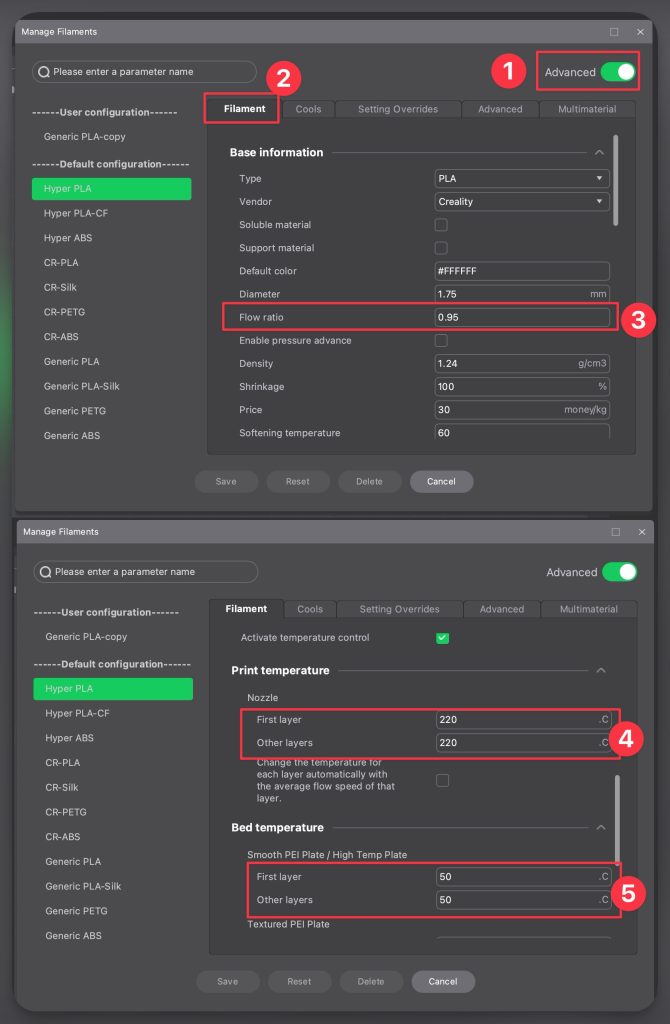Uncheck Activate temperature control
Viewport: 670px width, 1024px height.
[443, 638]
